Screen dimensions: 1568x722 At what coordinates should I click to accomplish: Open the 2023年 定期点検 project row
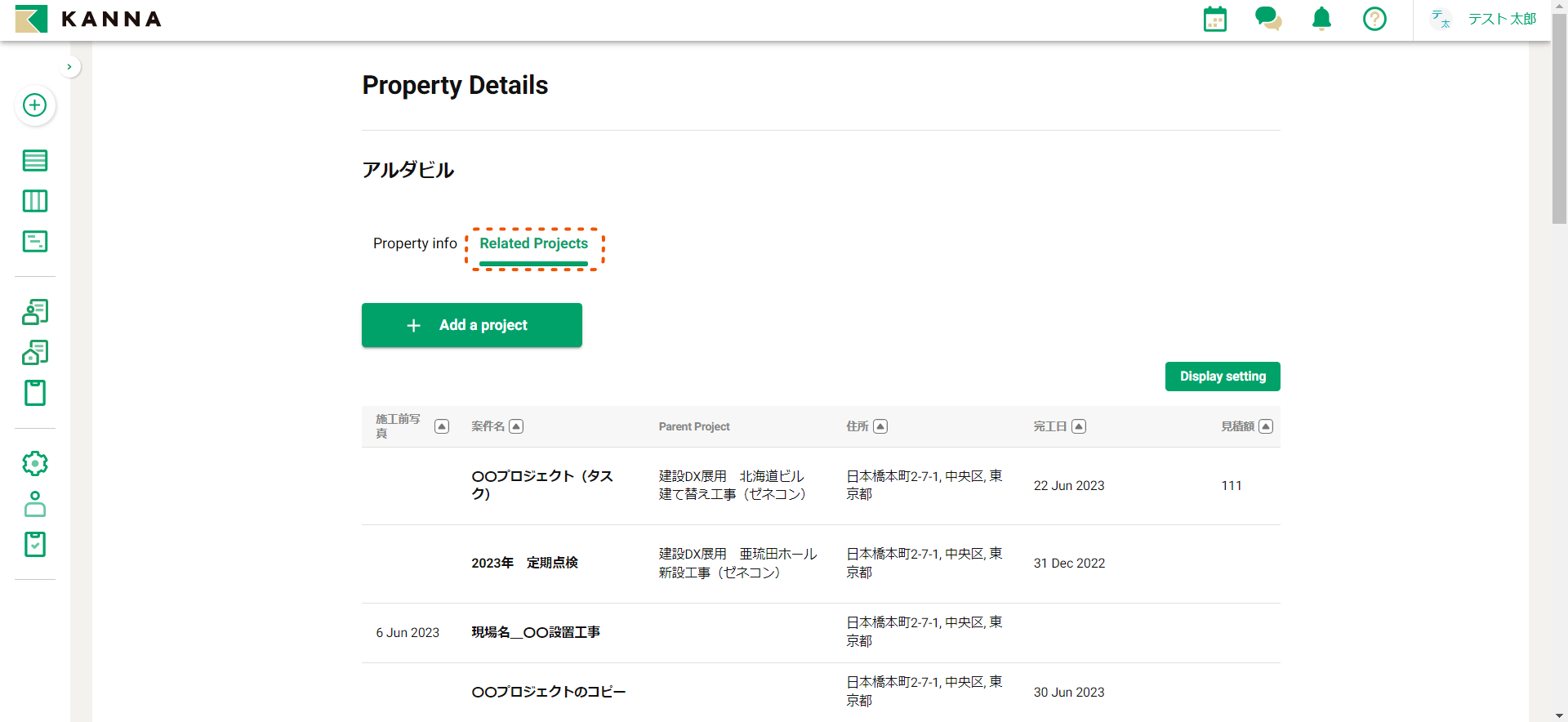pos(524,563)
